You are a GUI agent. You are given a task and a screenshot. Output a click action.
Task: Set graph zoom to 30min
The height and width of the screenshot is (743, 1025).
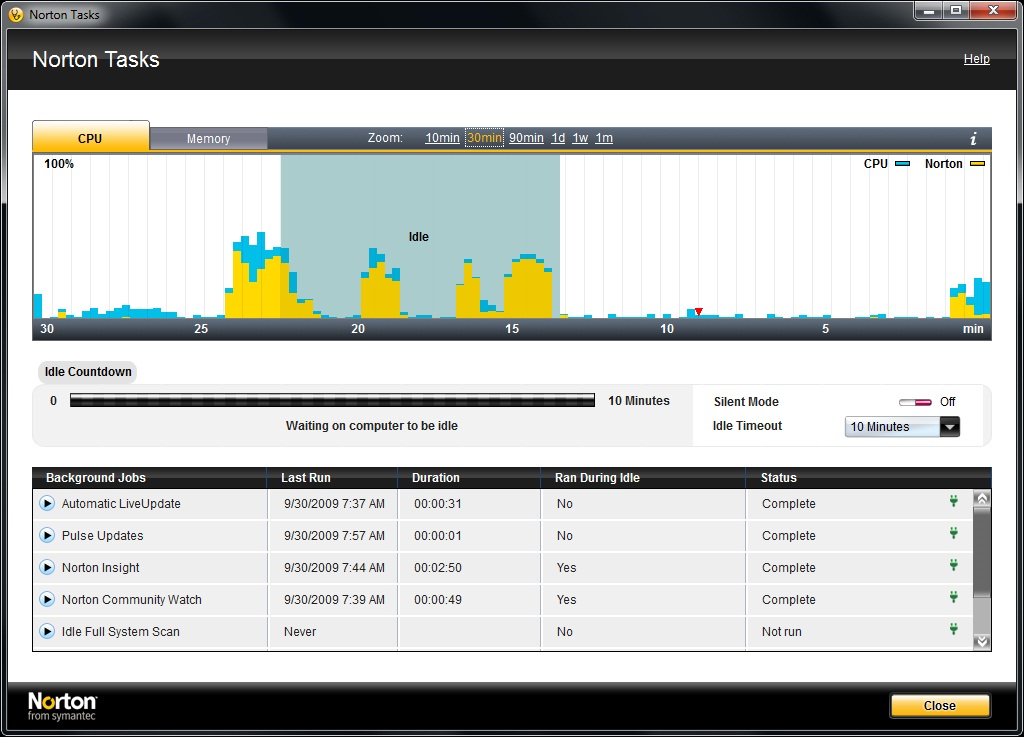484,139
